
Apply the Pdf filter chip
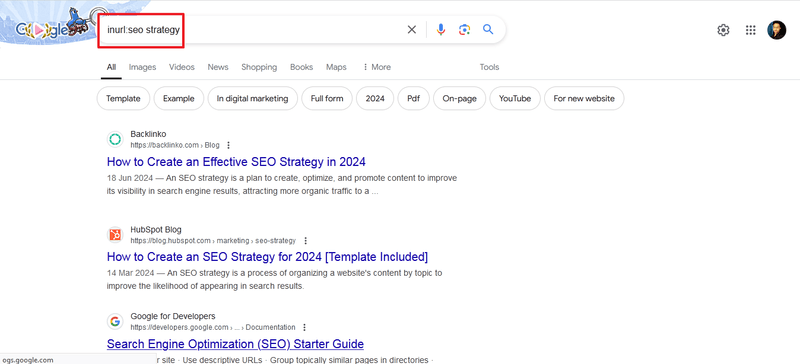tap(413, 99)
